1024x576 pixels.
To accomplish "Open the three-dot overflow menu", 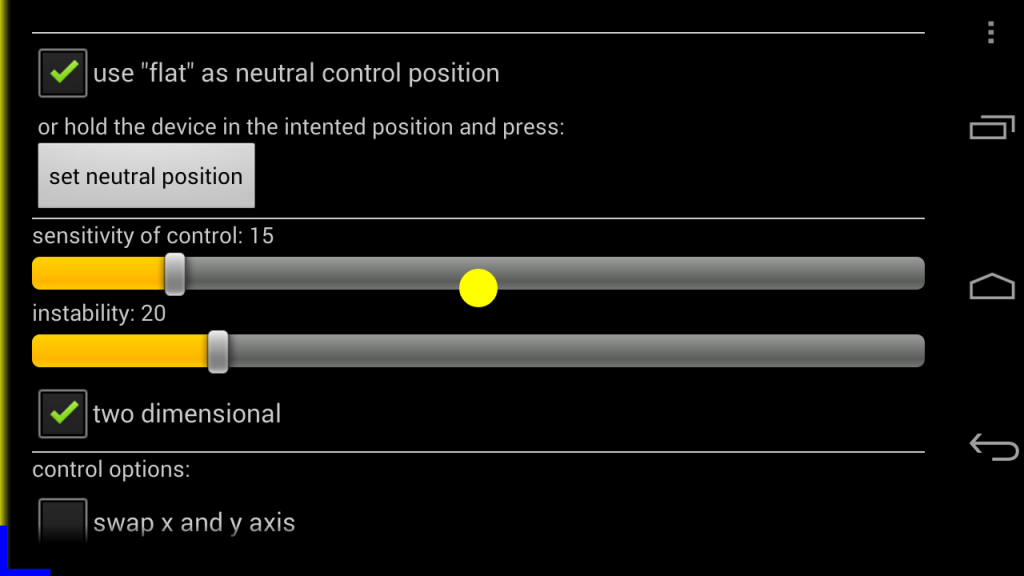I will [x=990, y=33].
